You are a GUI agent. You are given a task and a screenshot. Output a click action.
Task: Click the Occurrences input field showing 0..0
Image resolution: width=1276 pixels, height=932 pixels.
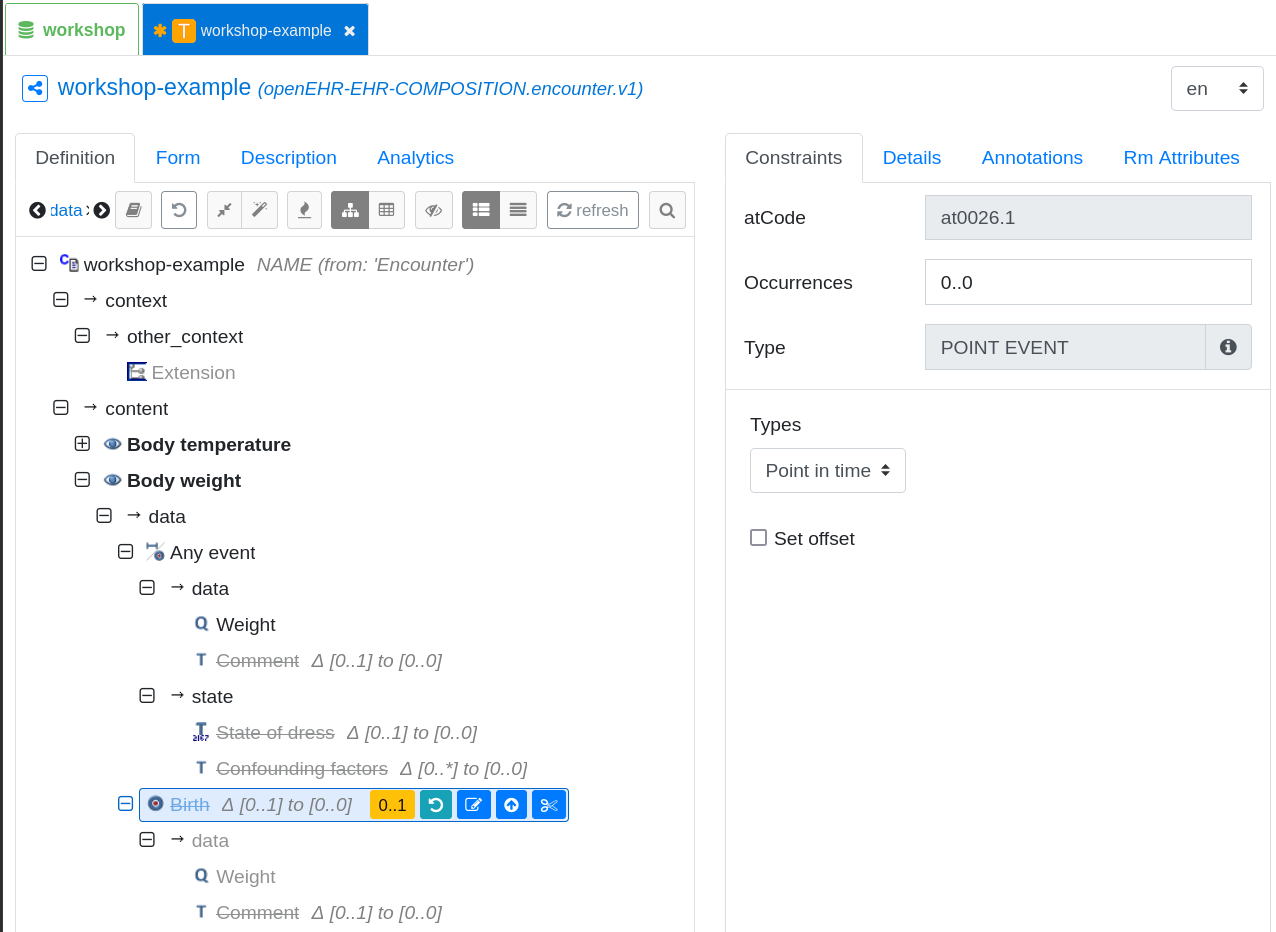tap(1087, 282)
